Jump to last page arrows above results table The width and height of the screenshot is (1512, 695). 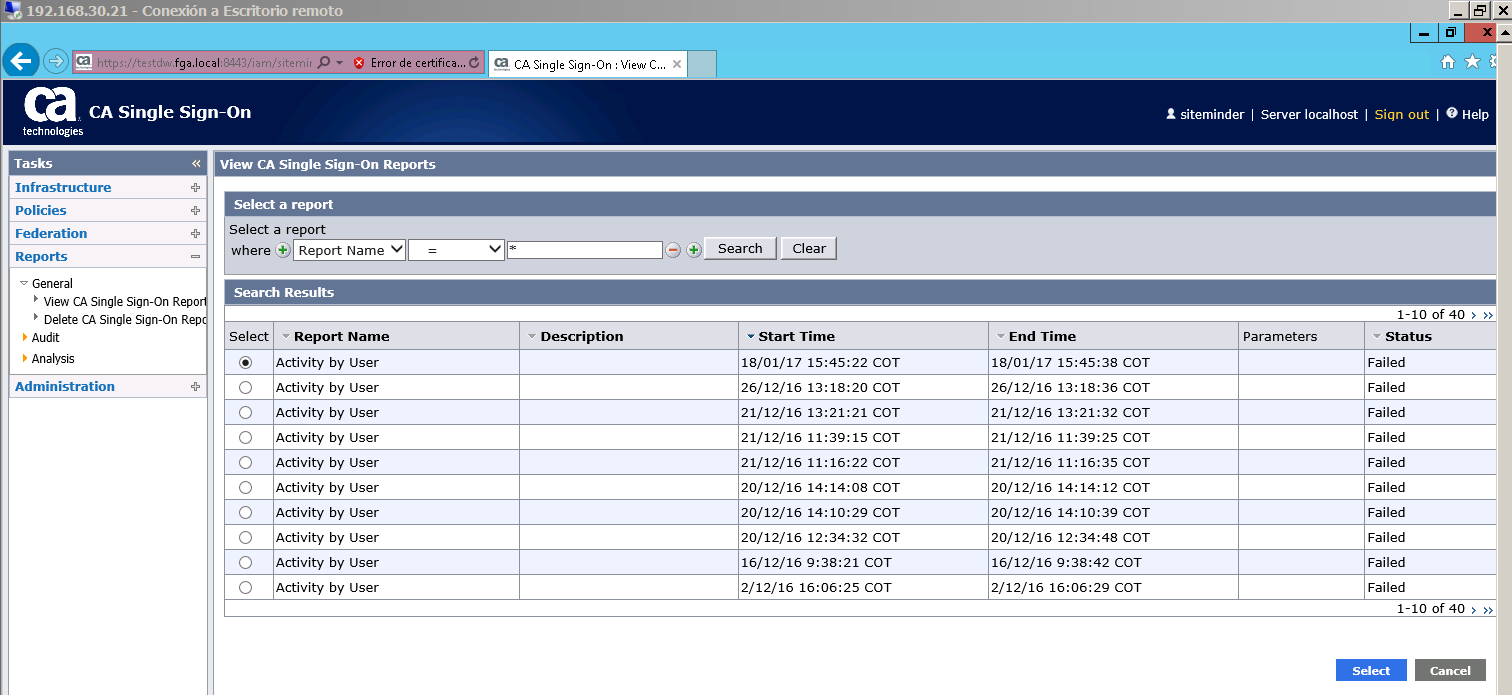point(1488,315)
